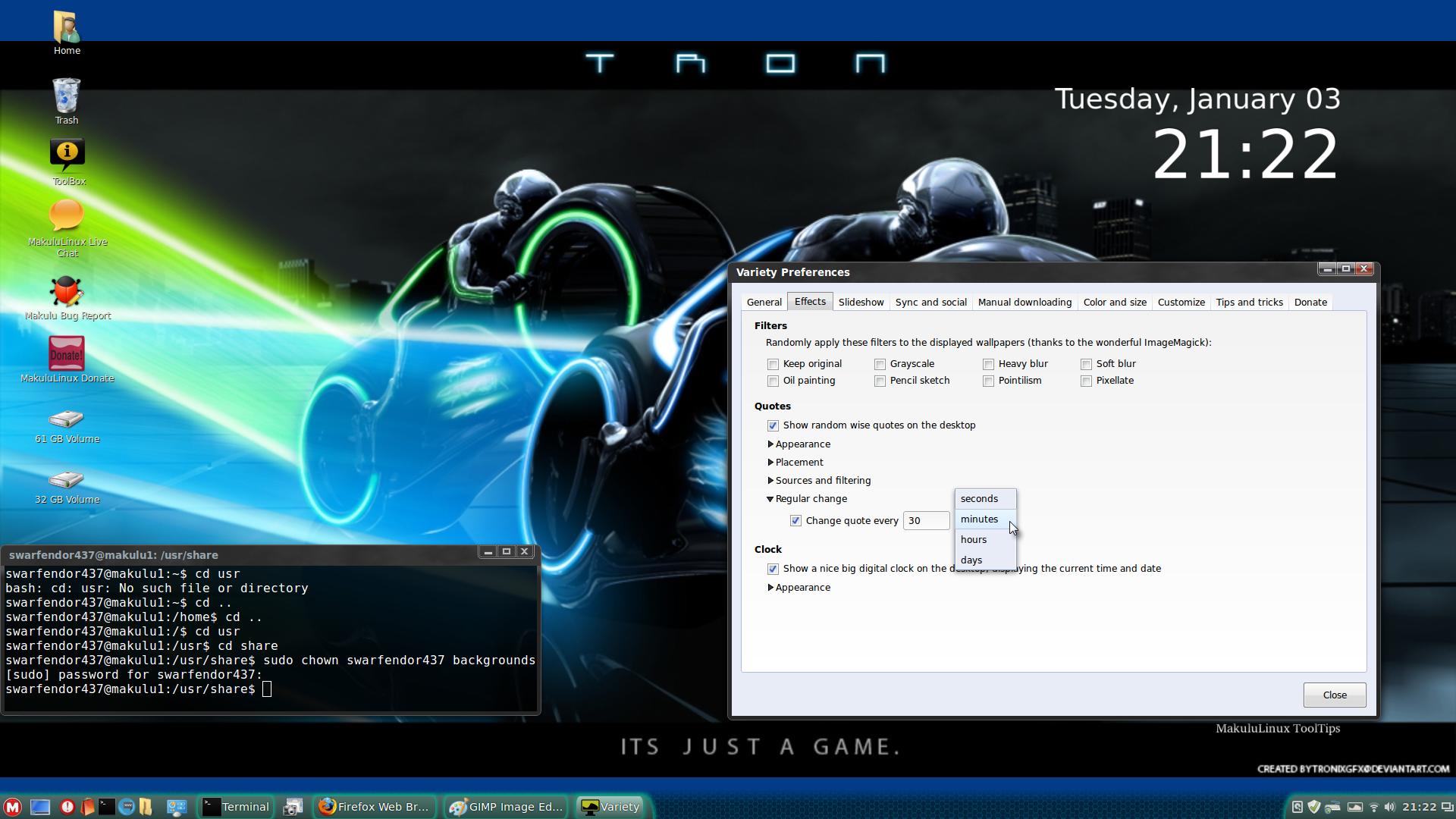
Task: Switch to the Color and size tab
Action: coord(1115,303)
